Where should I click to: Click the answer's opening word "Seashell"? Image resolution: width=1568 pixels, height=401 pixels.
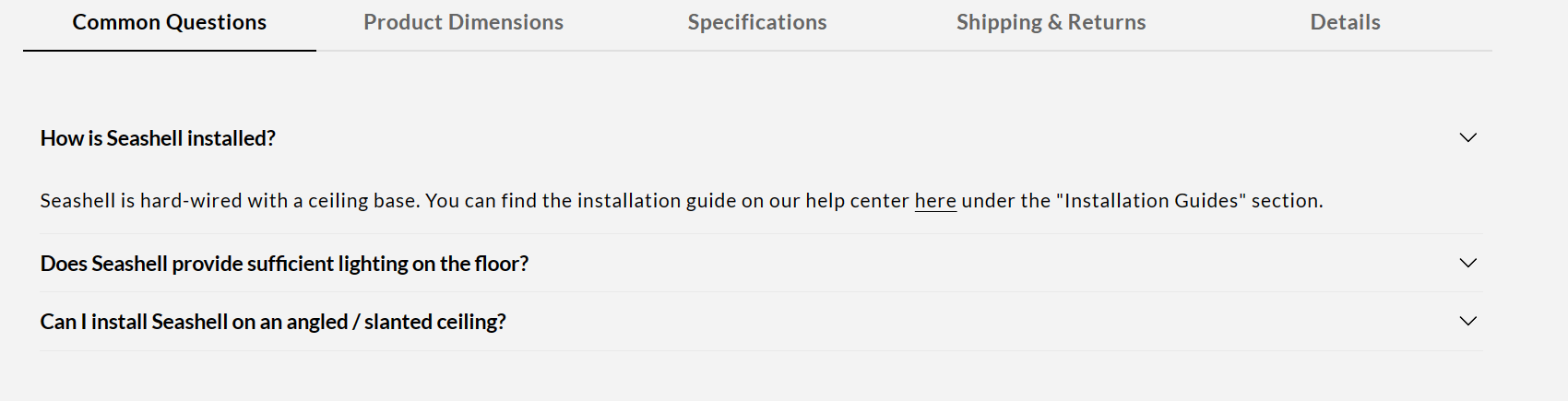coord(77,201)
